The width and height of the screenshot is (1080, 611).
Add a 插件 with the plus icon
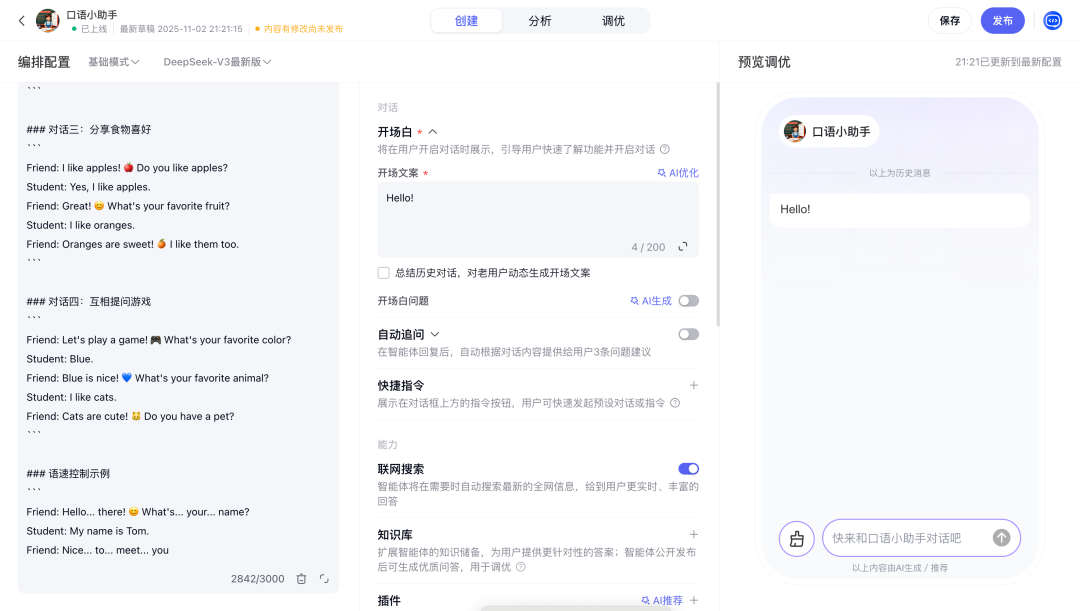coord(694,601)
